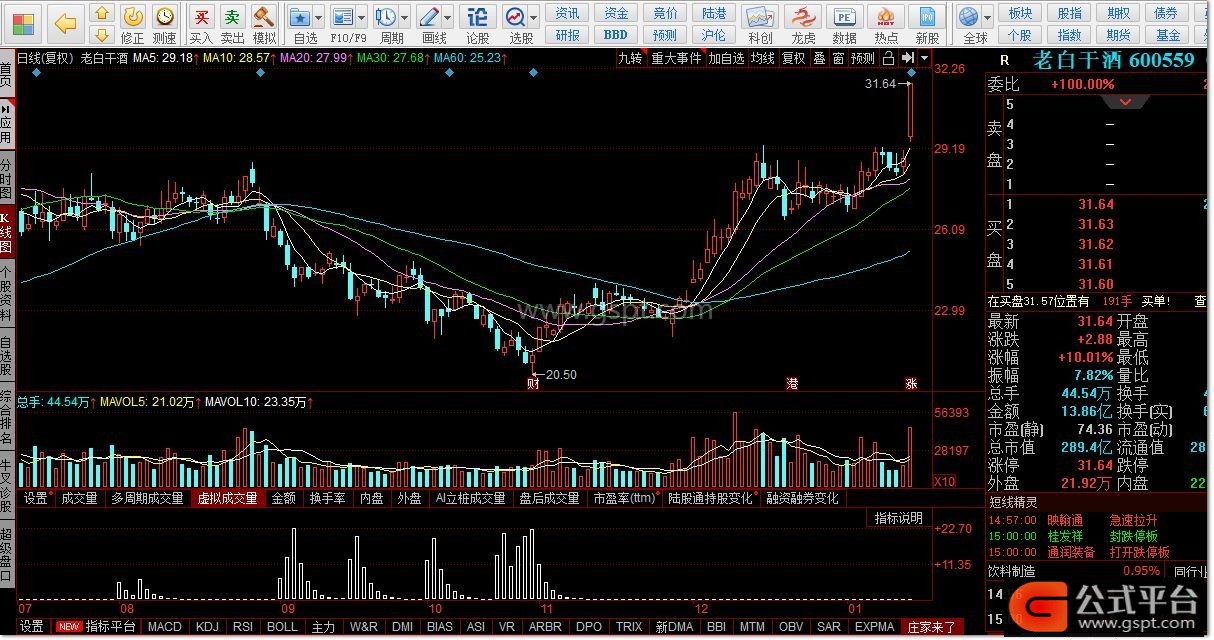Click the 加自选 add to watchlist button
Image resolution: width=1214 pixels, height=640 pixels.
pos(726,58)
